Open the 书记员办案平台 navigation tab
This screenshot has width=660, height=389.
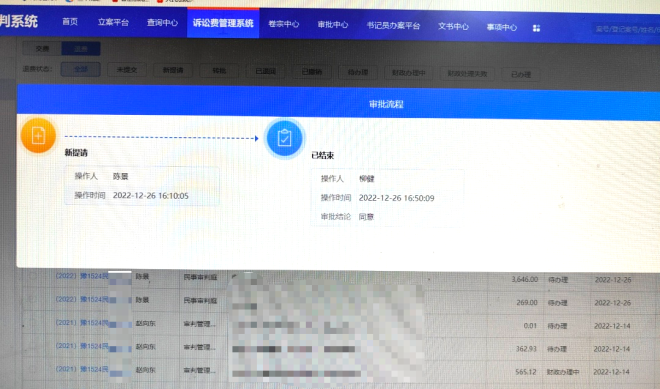393,26
